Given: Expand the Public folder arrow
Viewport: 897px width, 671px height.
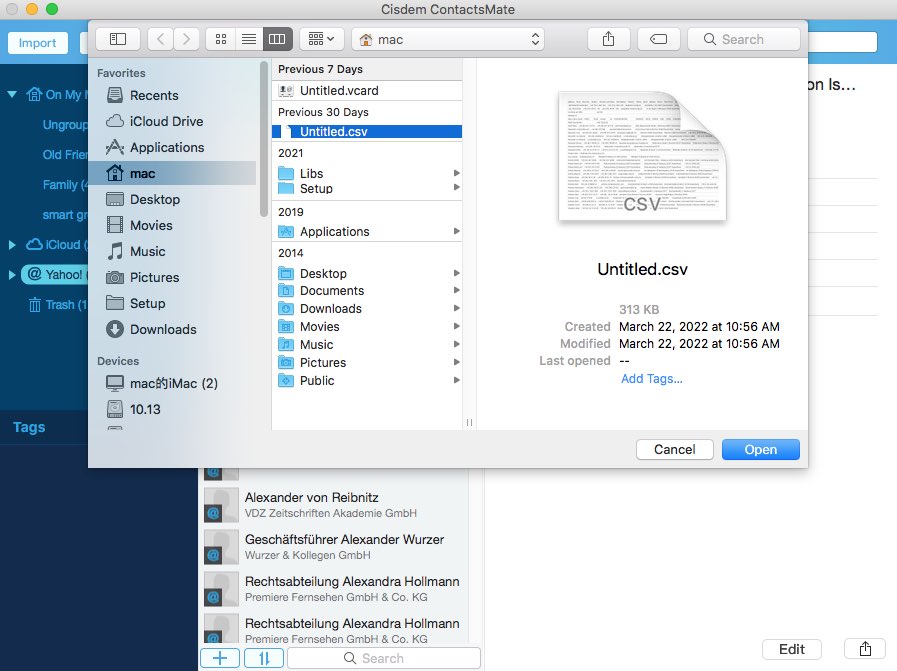Looking at the screenshot, I should (457, 380).
